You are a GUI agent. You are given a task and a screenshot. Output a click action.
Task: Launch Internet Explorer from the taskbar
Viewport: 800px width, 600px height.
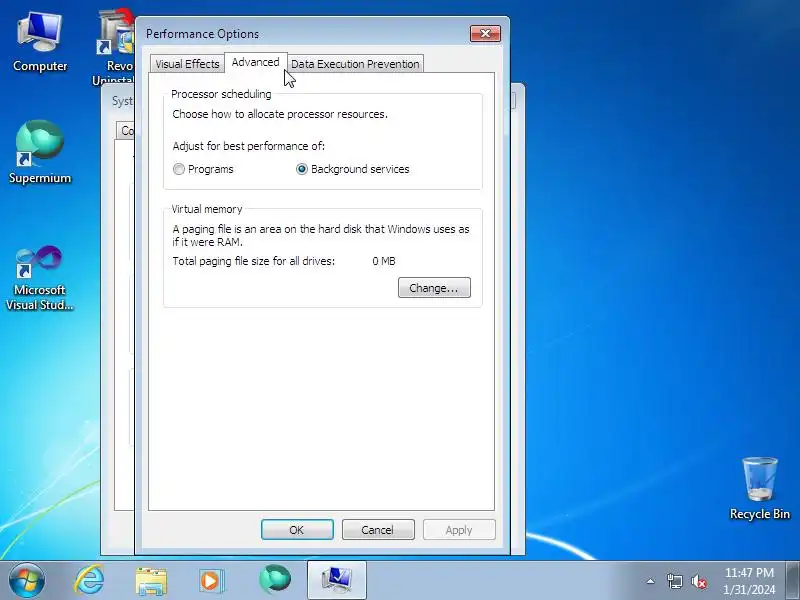click(89, 580)
